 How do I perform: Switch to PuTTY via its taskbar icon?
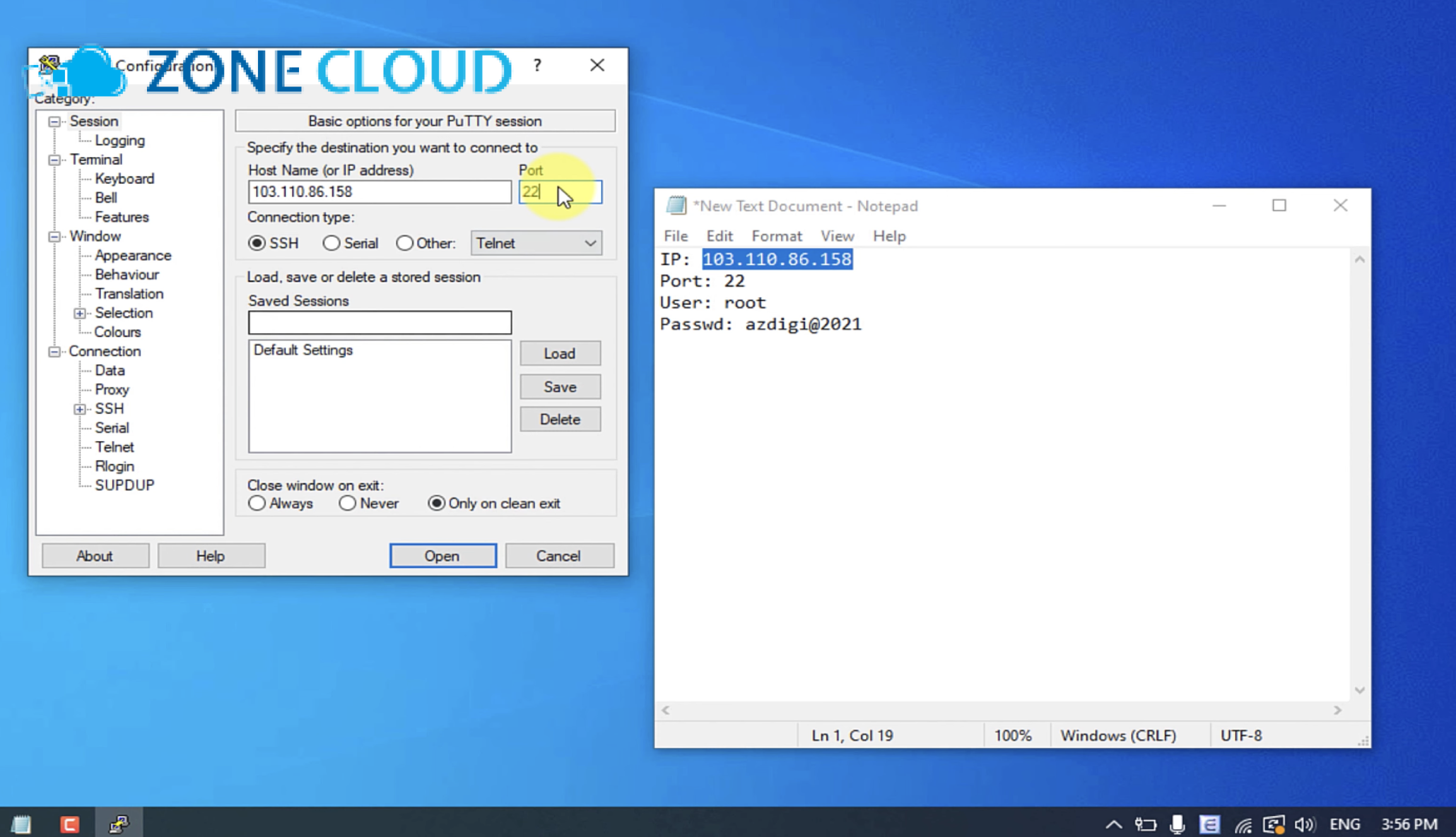[x=119, y=824]
